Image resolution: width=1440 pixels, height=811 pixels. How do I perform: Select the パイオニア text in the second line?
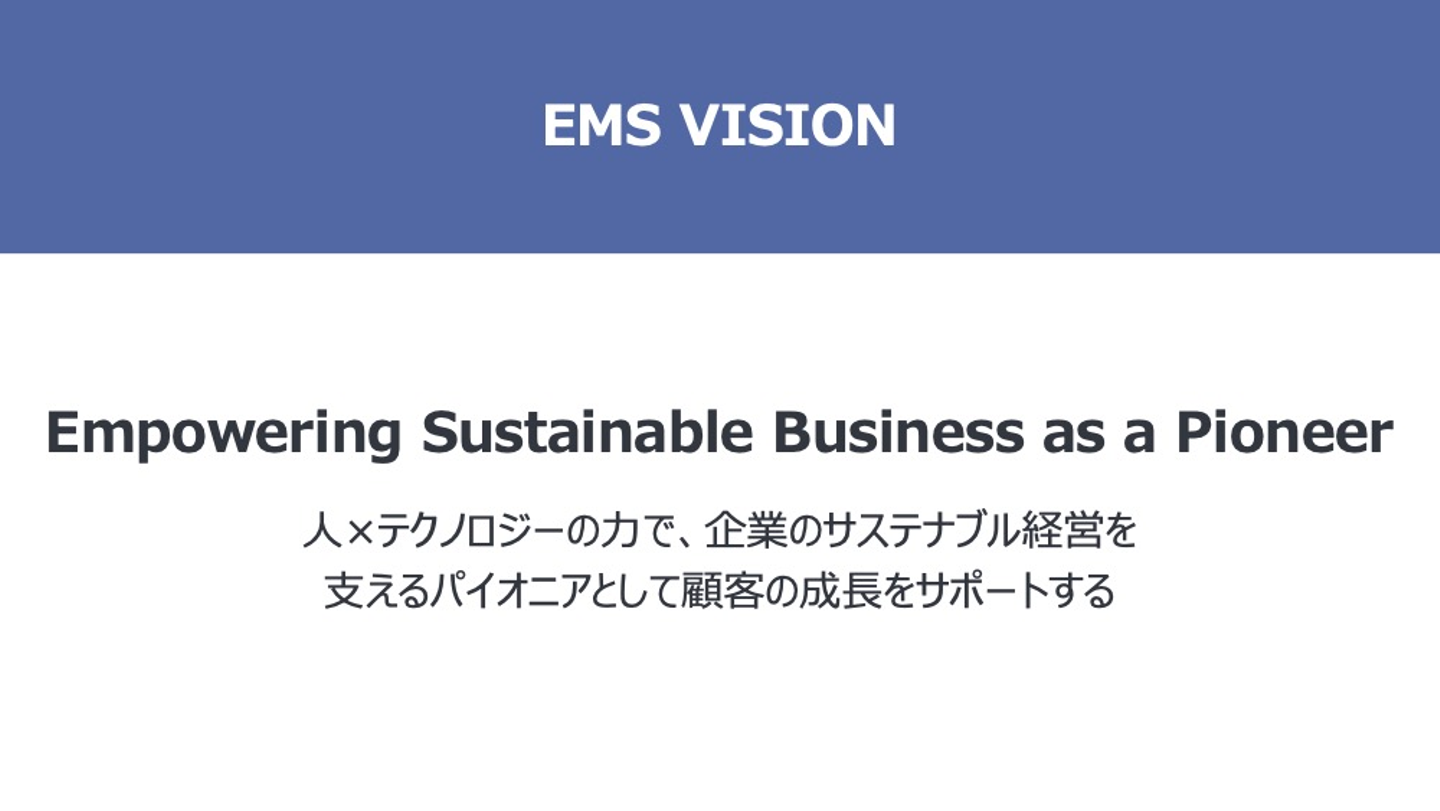pyautogui.click(x=493, y=591)
